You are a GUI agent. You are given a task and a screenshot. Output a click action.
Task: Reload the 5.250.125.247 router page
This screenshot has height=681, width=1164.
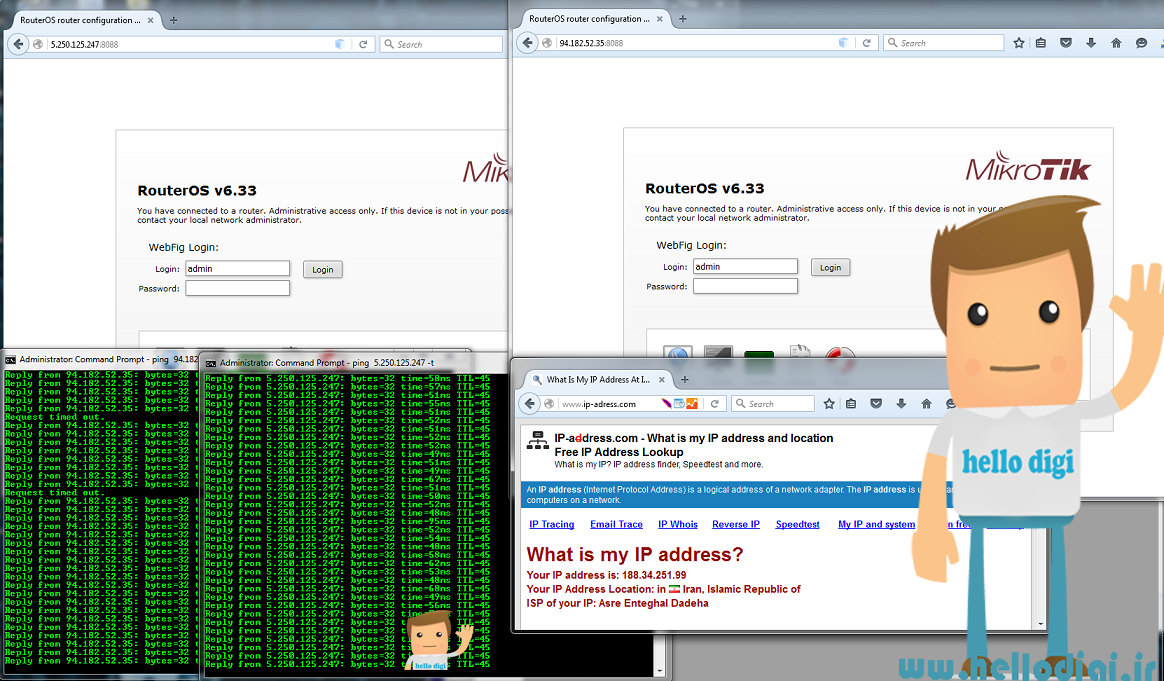[x=363, y=45]
